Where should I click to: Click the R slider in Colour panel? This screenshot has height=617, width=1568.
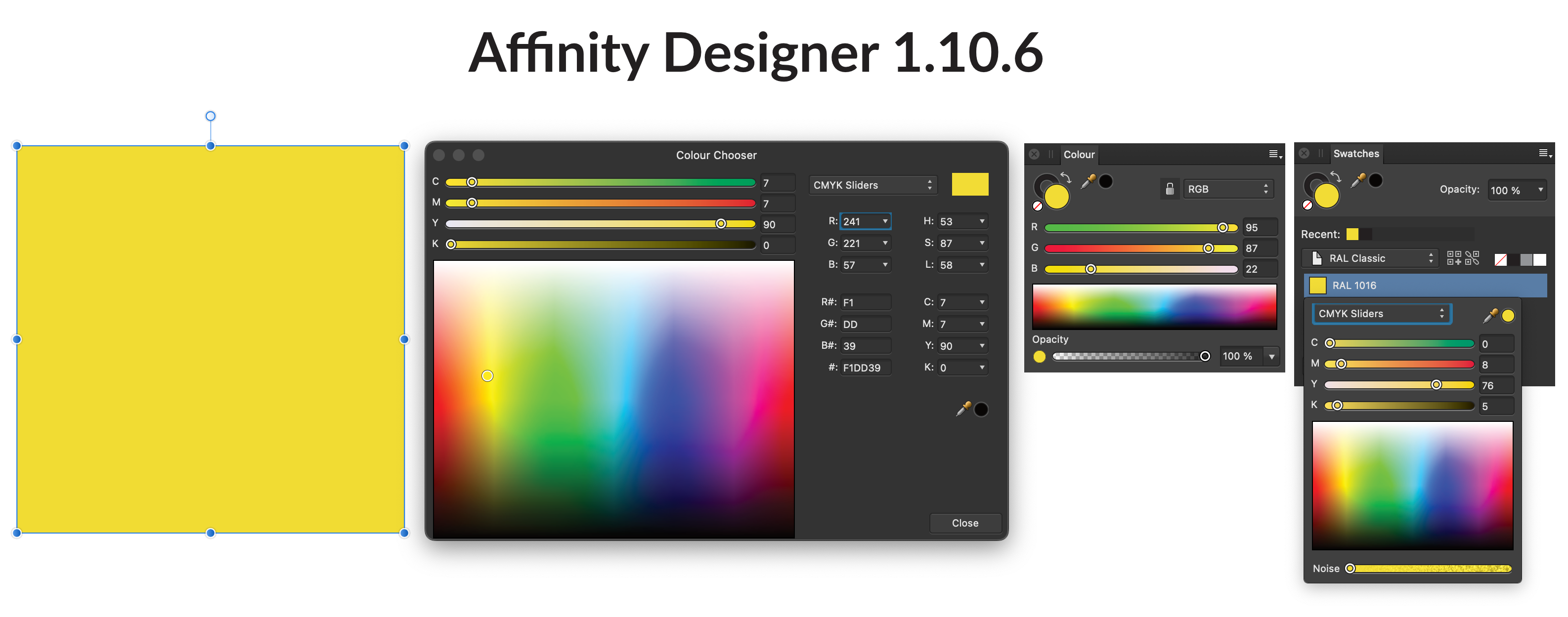tap(1141, 228)
